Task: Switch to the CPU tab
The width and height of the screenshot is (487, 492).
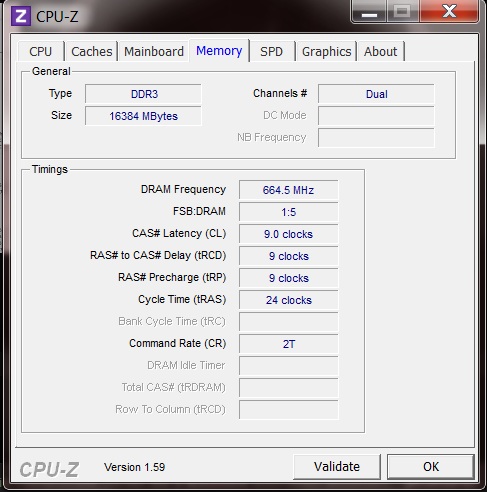Action: [x=41, y=51]
